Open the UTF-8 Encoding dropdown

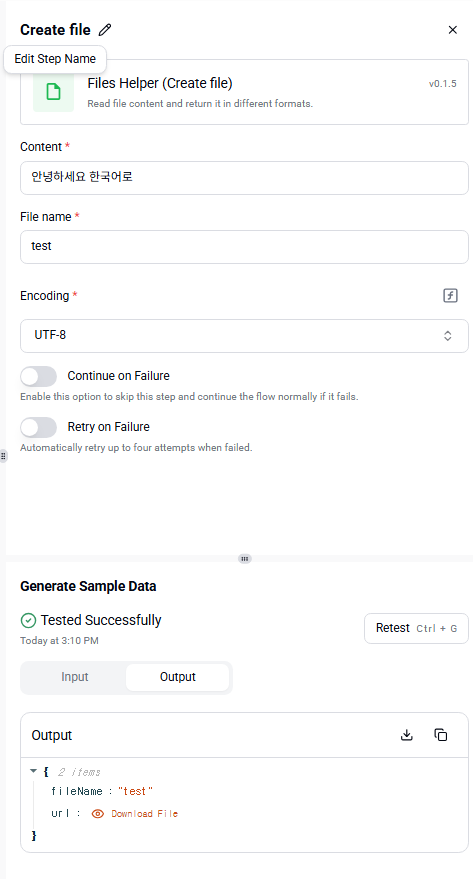point(244,336)
